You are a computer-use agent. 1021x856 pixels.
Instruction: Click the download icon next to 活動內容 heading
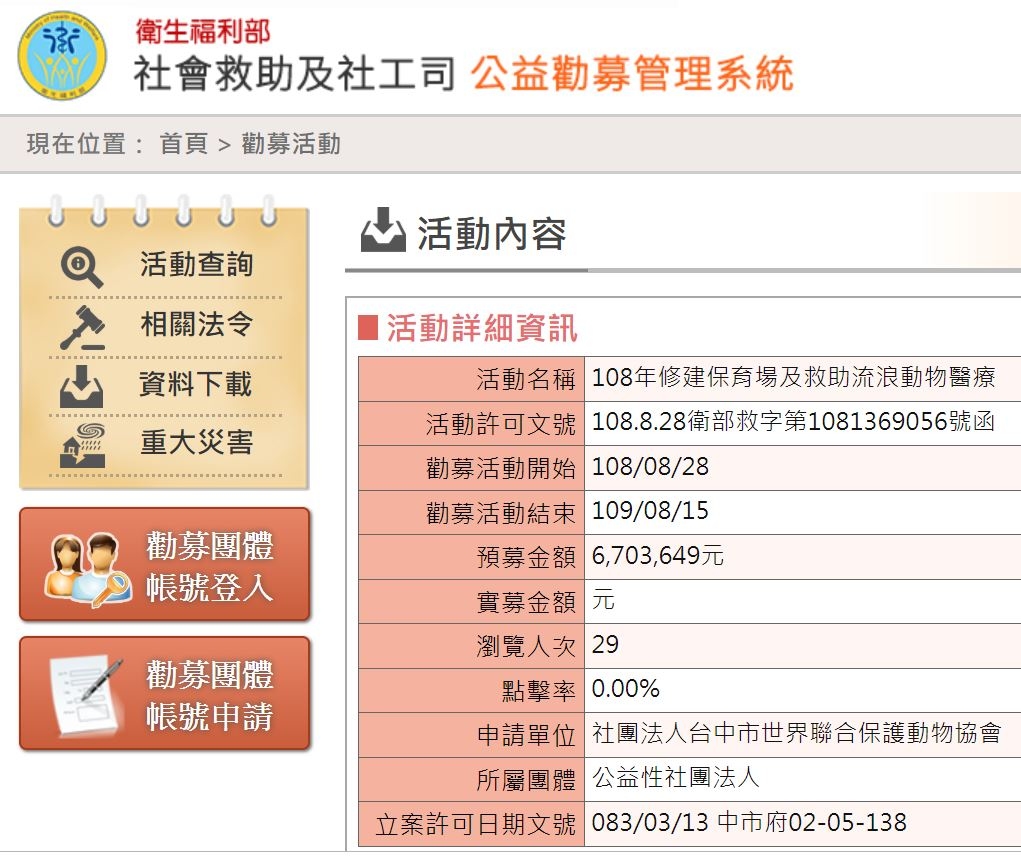pos(384,230)
